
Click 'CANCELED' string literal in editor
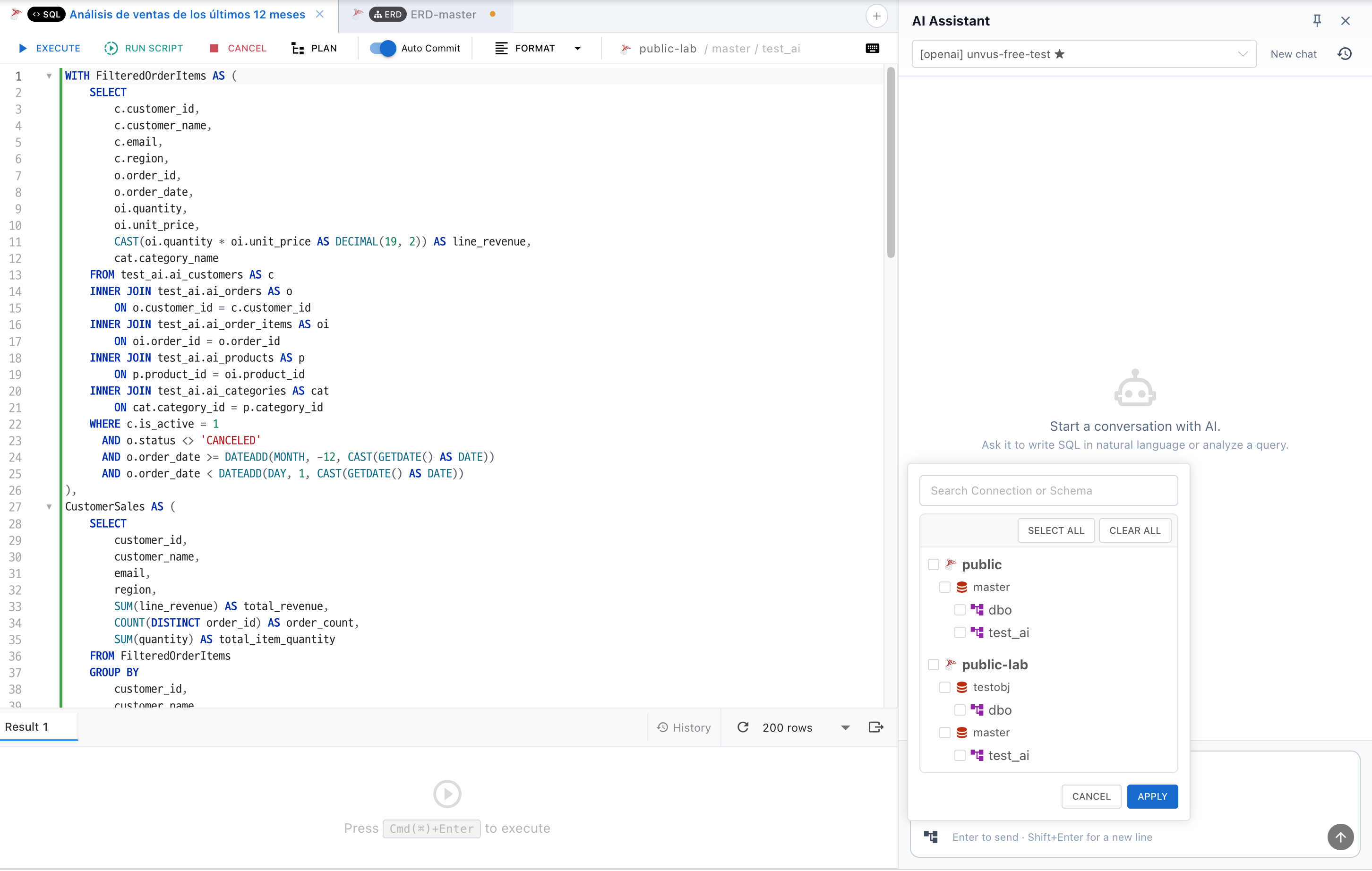[230, 441]
